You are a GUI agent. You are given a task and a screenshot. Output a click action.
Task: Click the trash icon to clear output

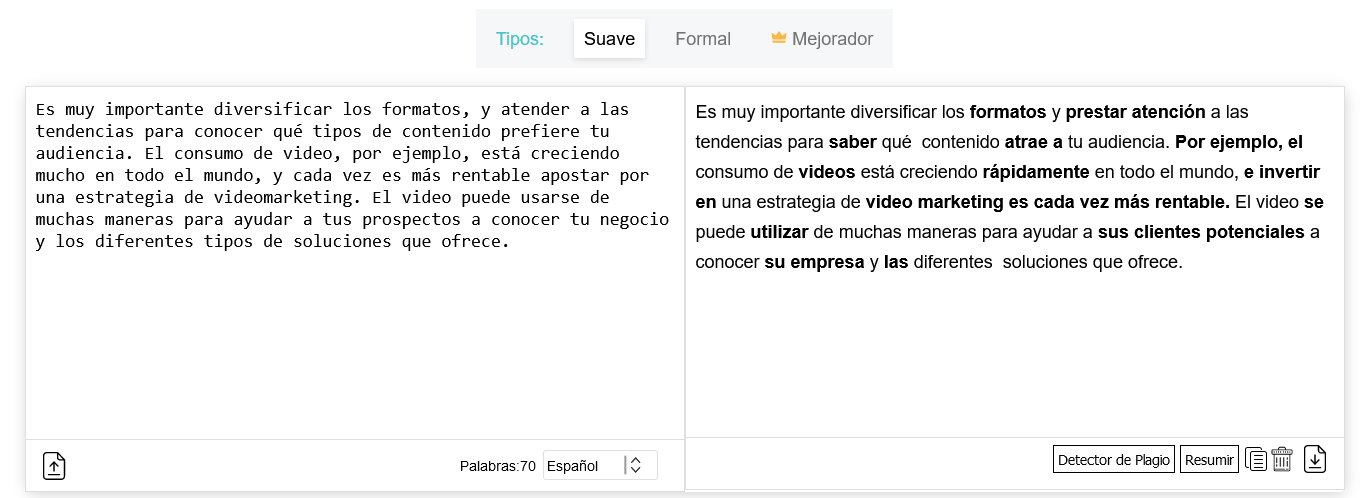coord(1282,460)
